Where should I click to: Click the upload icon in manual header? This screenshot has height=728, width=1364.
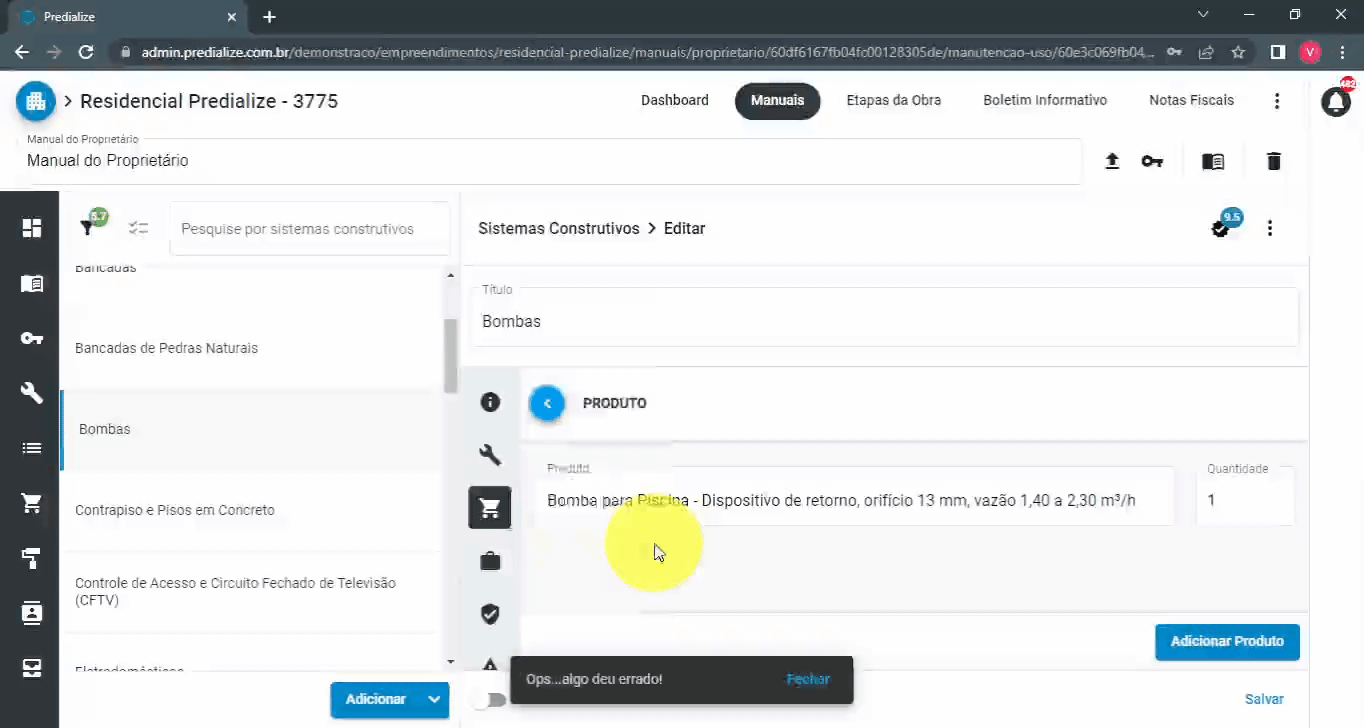1111,161
